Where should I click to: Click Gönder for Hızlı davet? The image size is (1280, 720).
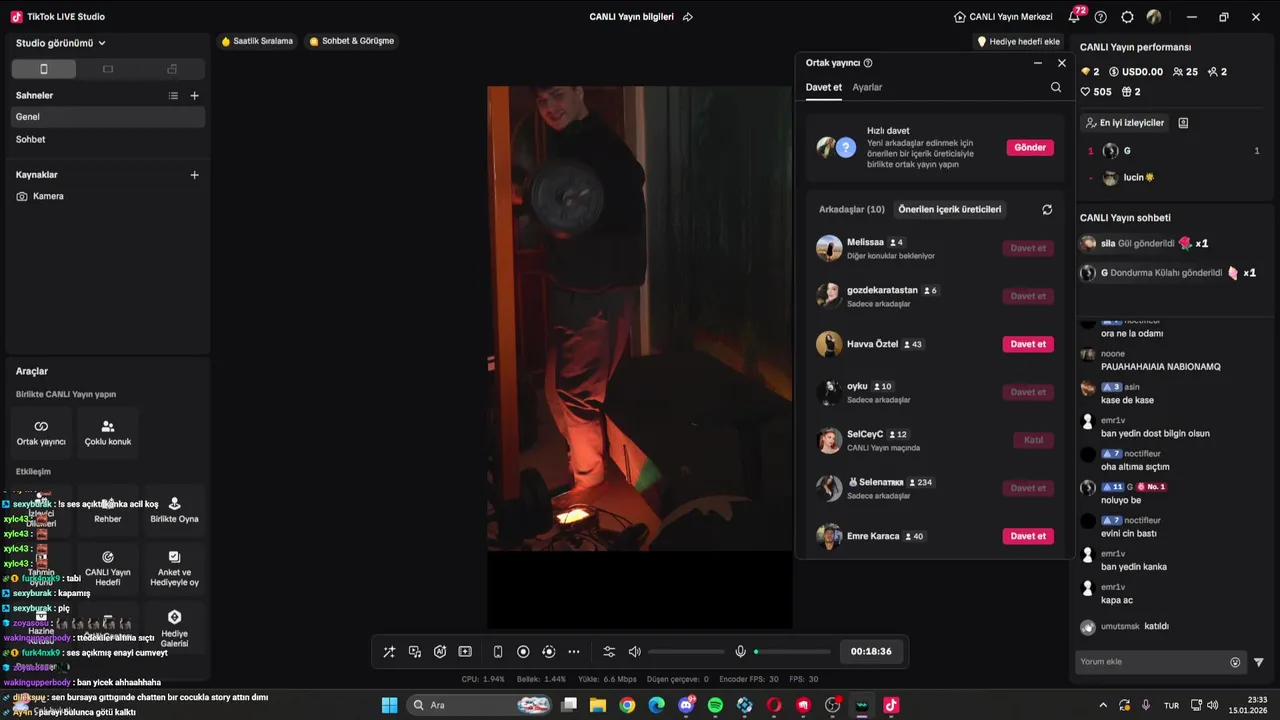coord(1030,148)
